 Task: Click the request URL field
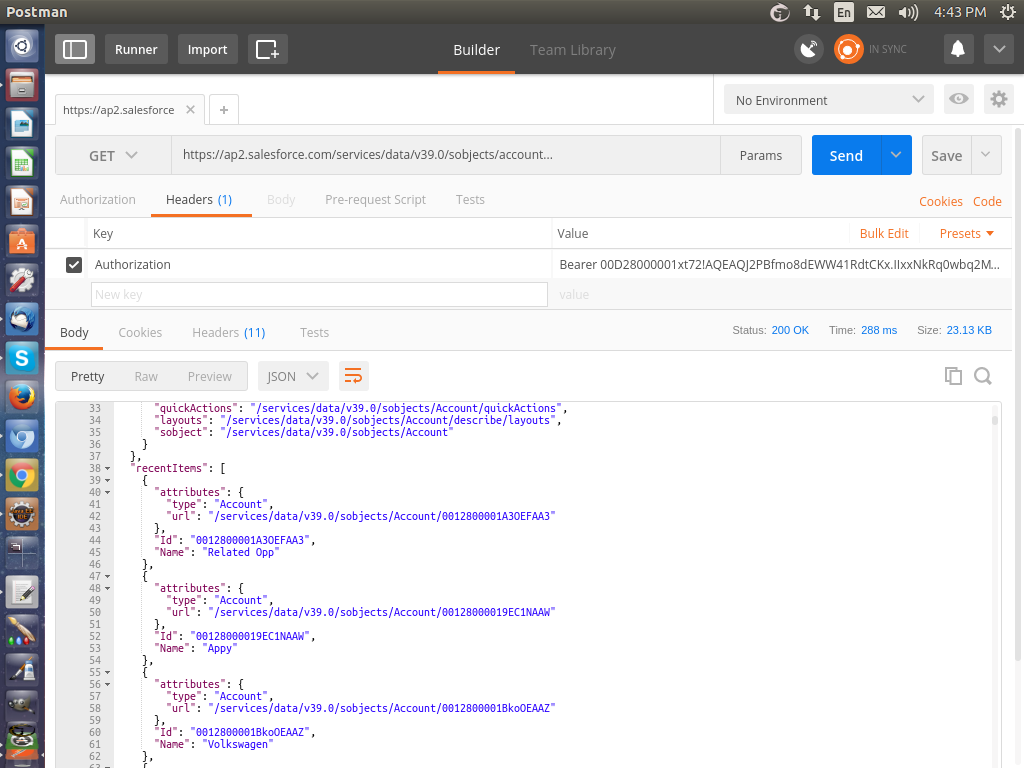[446, 155]
